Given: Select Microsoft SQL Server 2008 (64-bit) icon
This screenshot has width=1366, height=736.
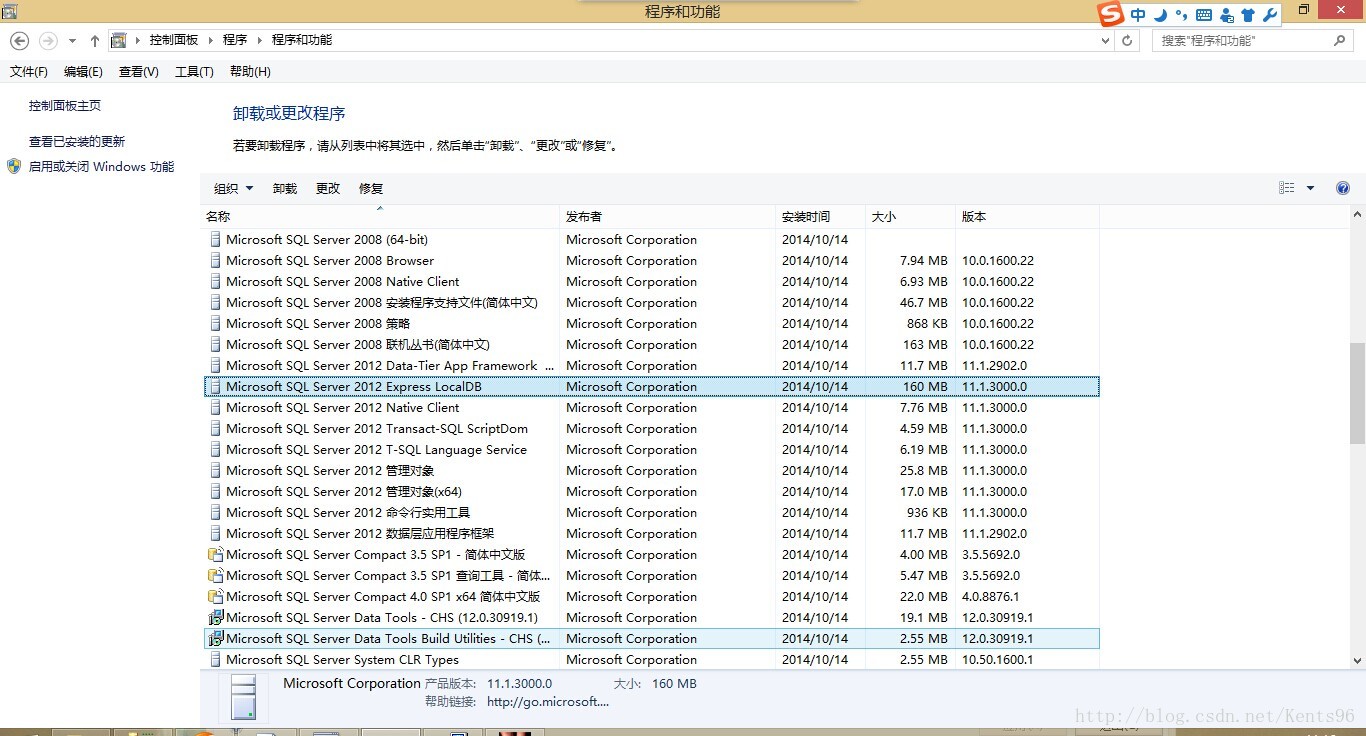Looking at the screenshot, I should 215,240.
